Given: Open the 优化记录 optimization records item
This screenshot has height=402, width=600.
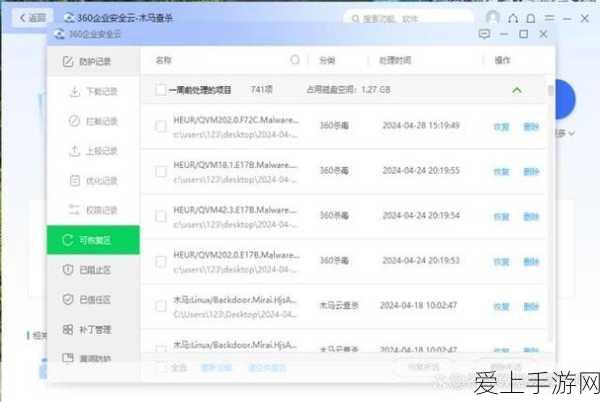Looking at the screenshot, I should click(x=93, y=181).
